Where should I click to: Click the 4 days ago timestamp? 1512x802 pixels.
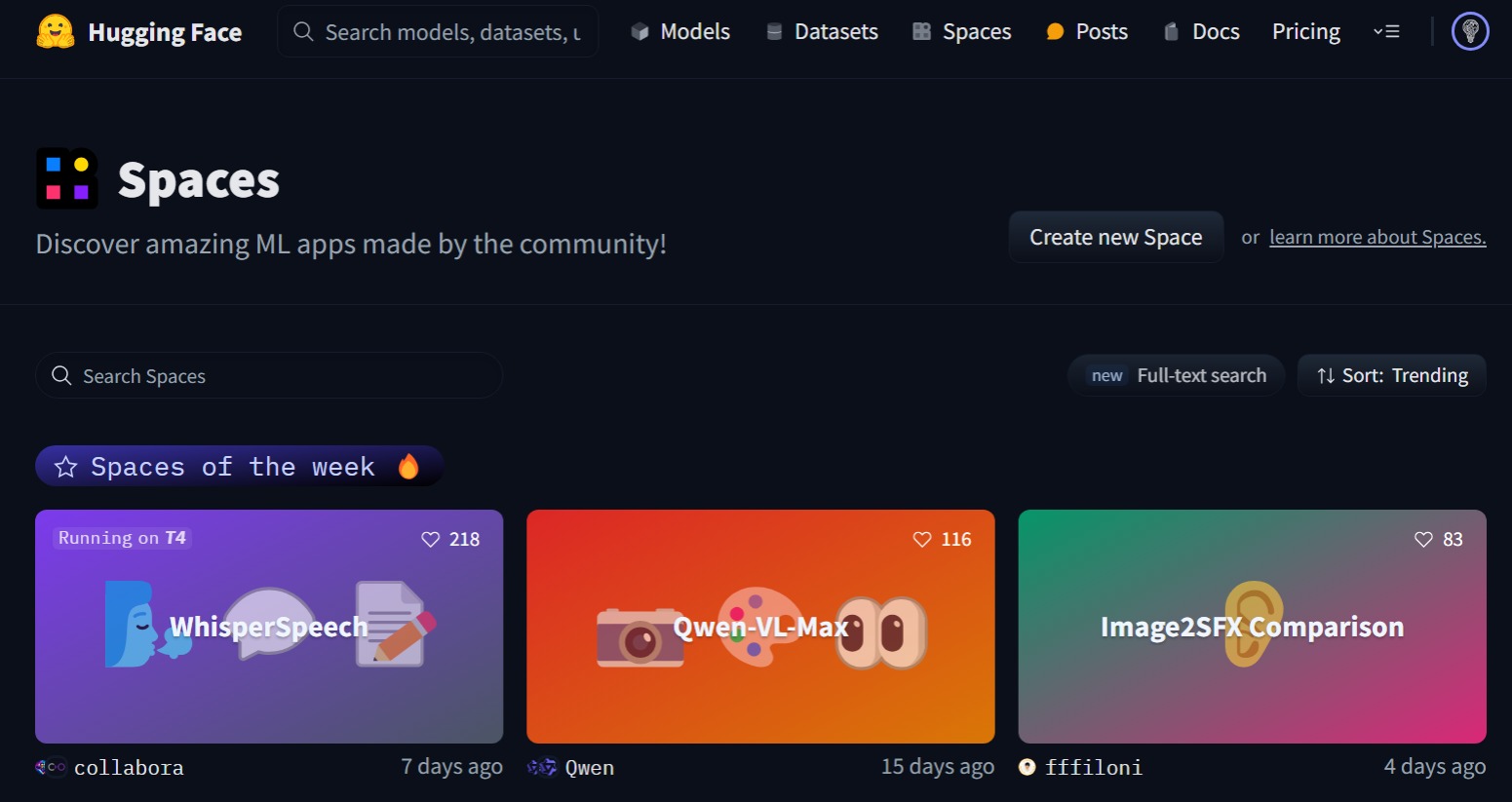(1435, 767)
